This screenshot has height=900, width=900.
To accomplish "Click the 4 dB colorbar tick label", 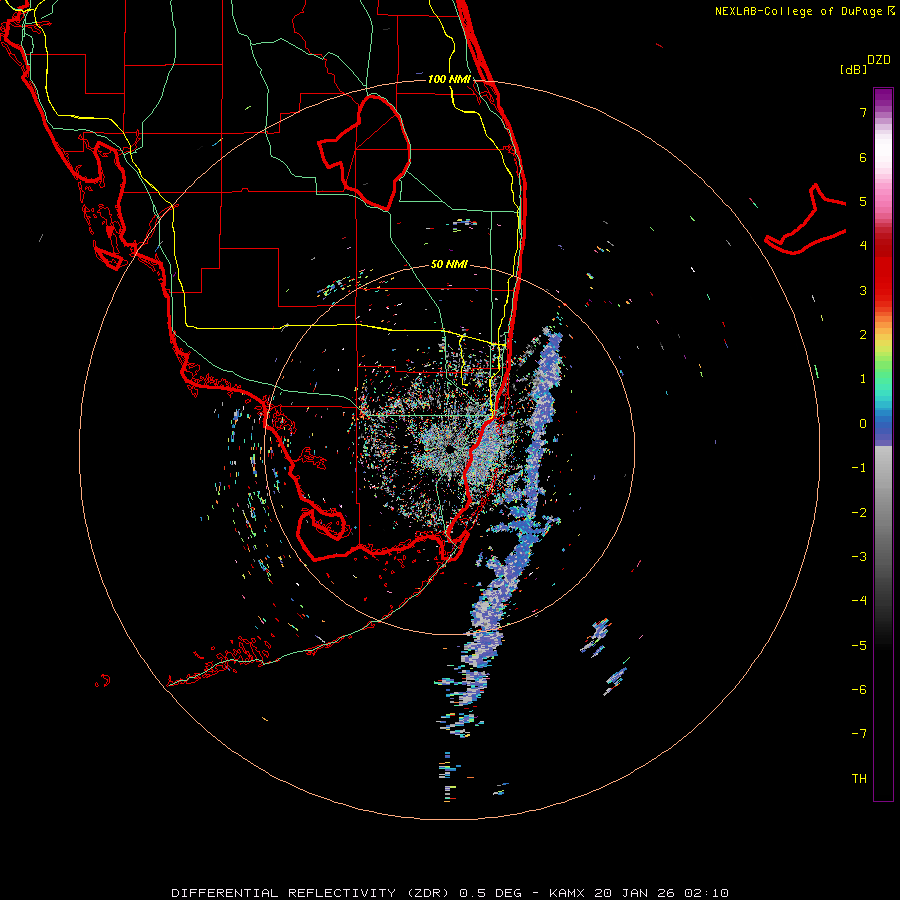I will click(863, 246).
